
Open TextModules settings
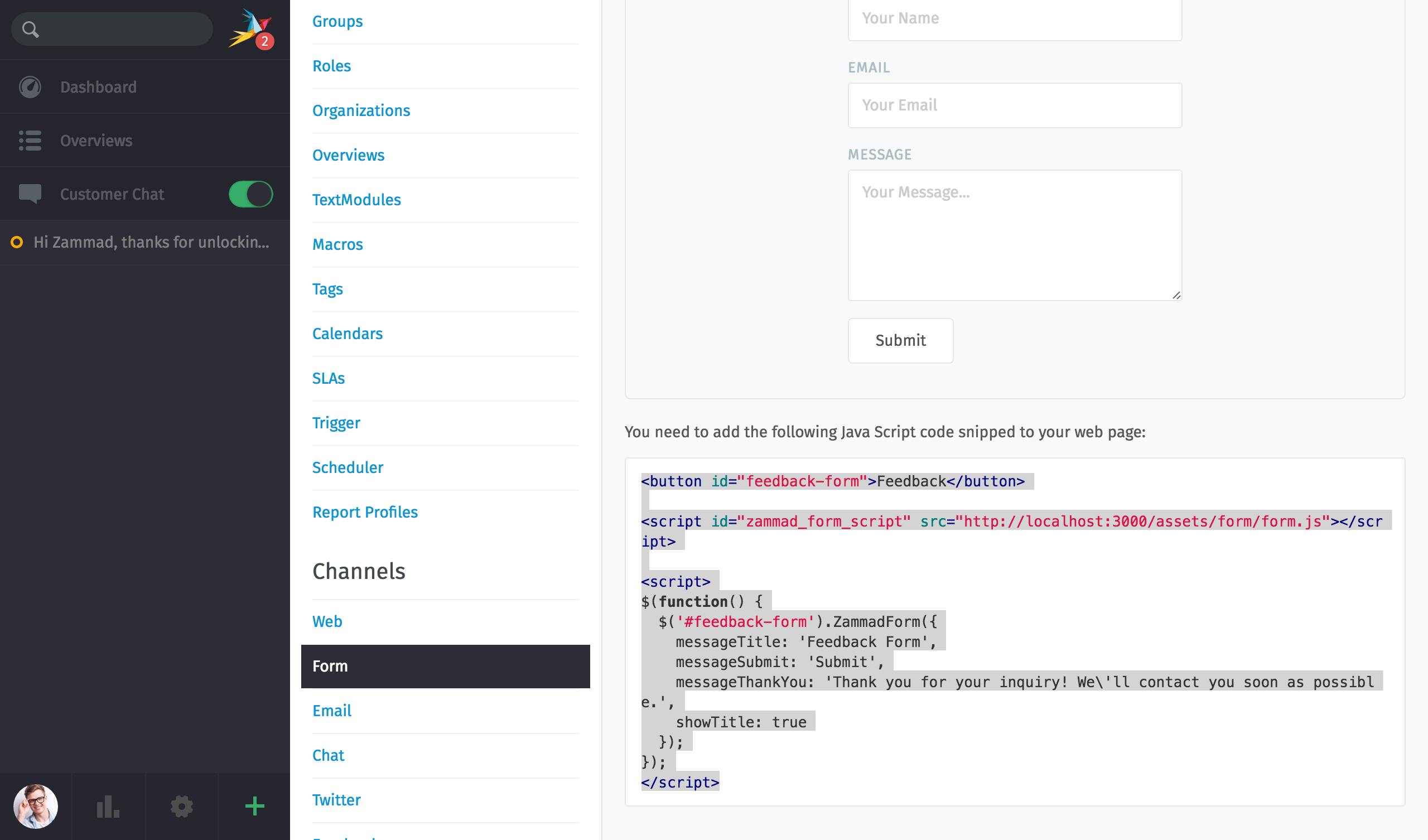[356, 200]
